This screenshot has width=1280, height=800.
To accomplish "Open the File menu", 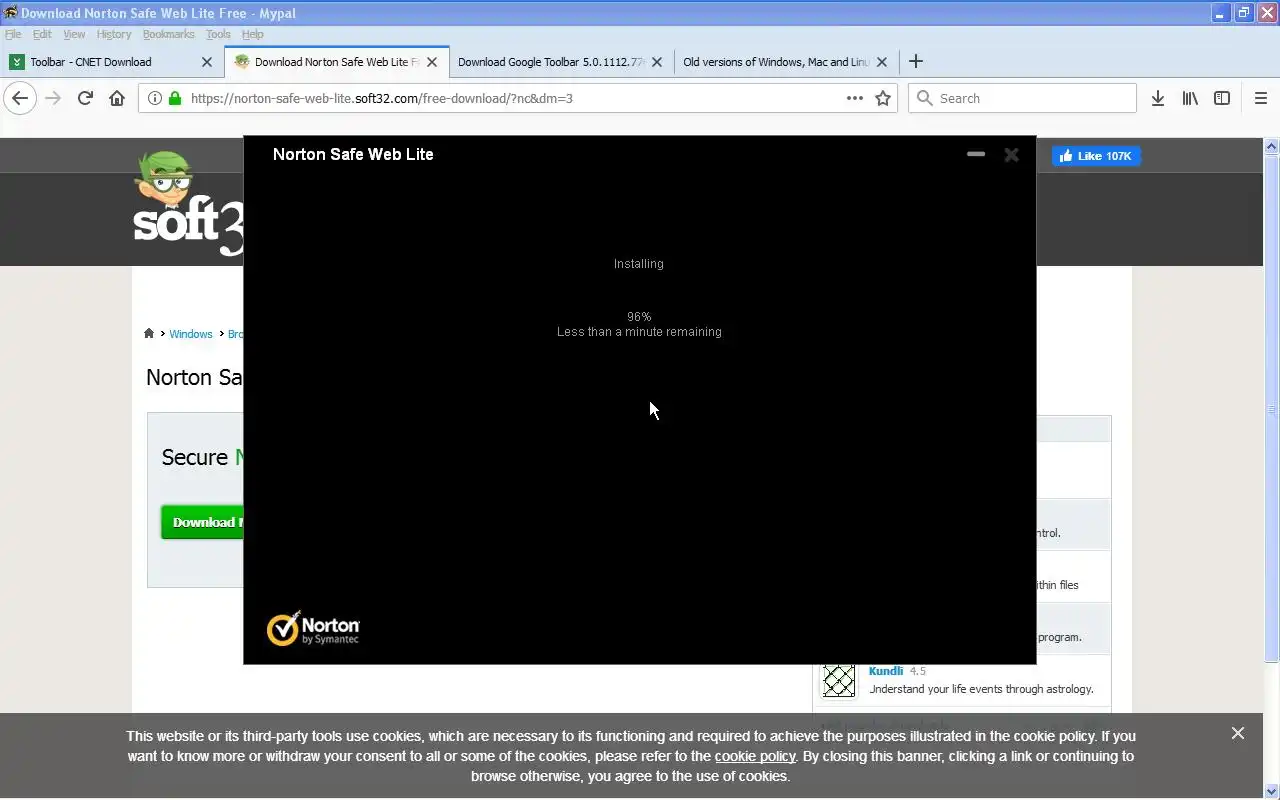I will tap(13, 34).
